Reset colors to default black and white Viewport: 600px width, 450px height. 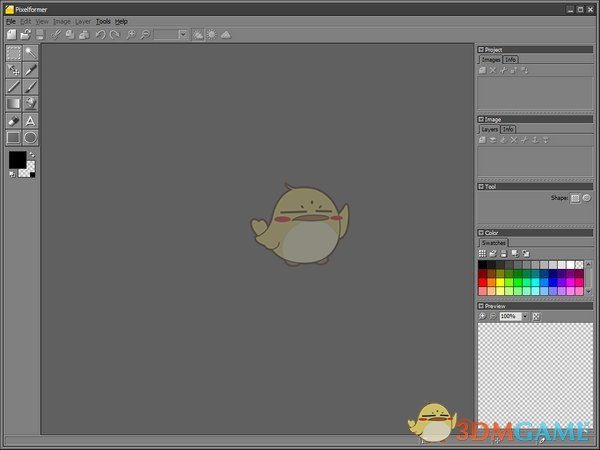(x=12, y=174)
